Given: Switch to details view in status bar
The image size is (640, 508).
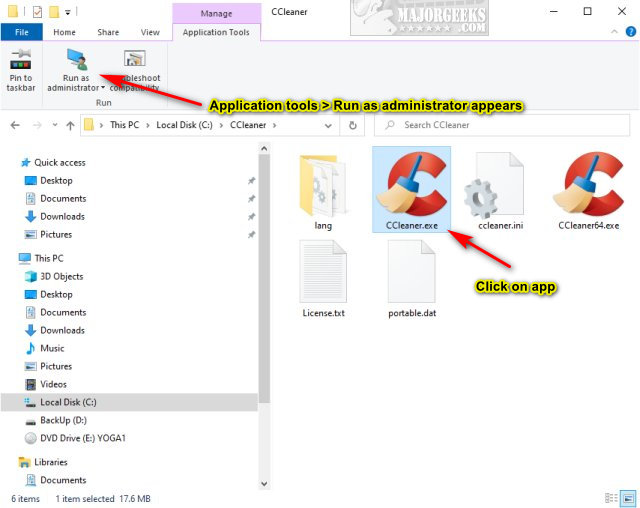Looking at the screenshot, I should tap(611, 498).
